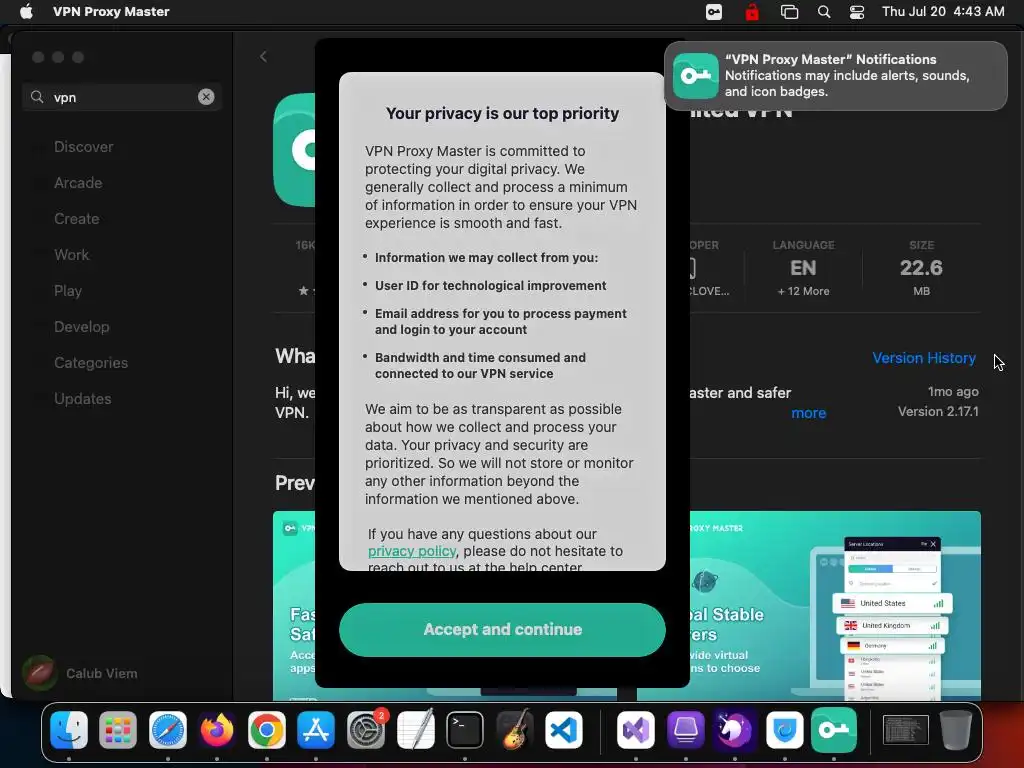1024x768 pixels.
Task: Open Launchpad from the dock
Action: pos(118,730)
